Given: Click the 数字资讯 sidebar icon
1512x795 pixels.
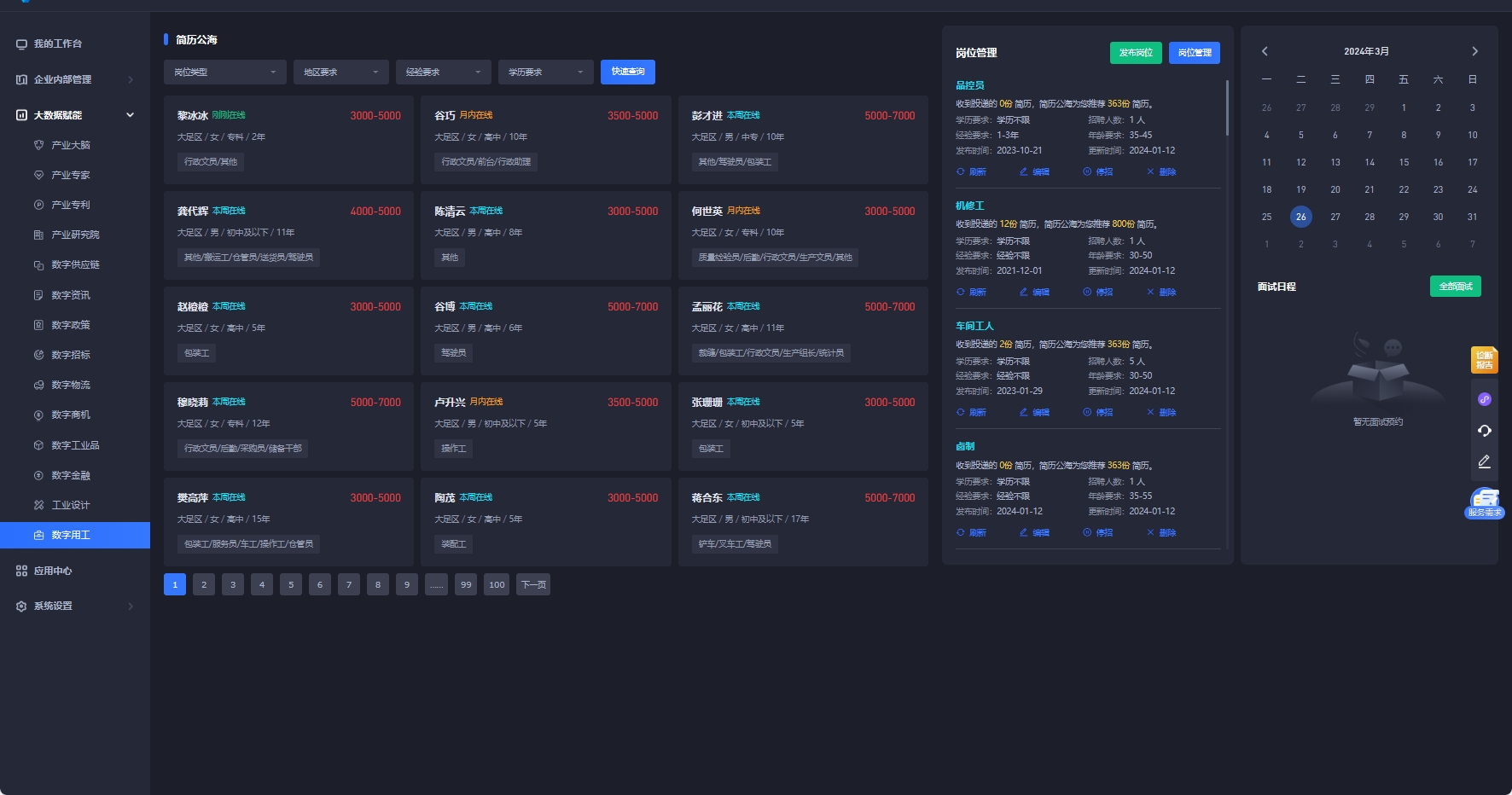Looking at the screenshot, I should [38, 295].
